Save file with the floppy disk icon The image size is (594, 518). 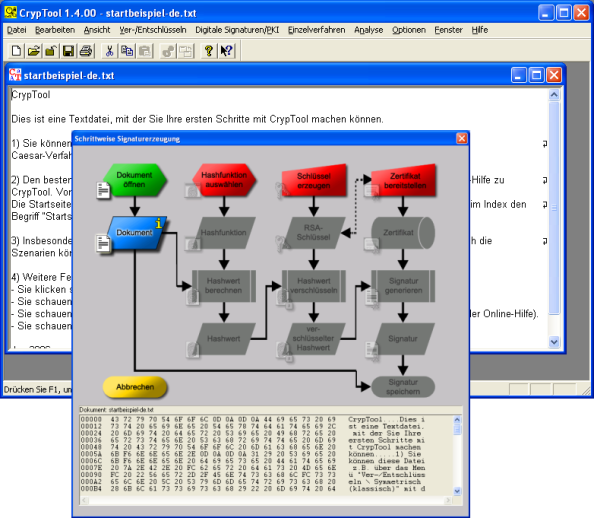click(x=68, y=51)
